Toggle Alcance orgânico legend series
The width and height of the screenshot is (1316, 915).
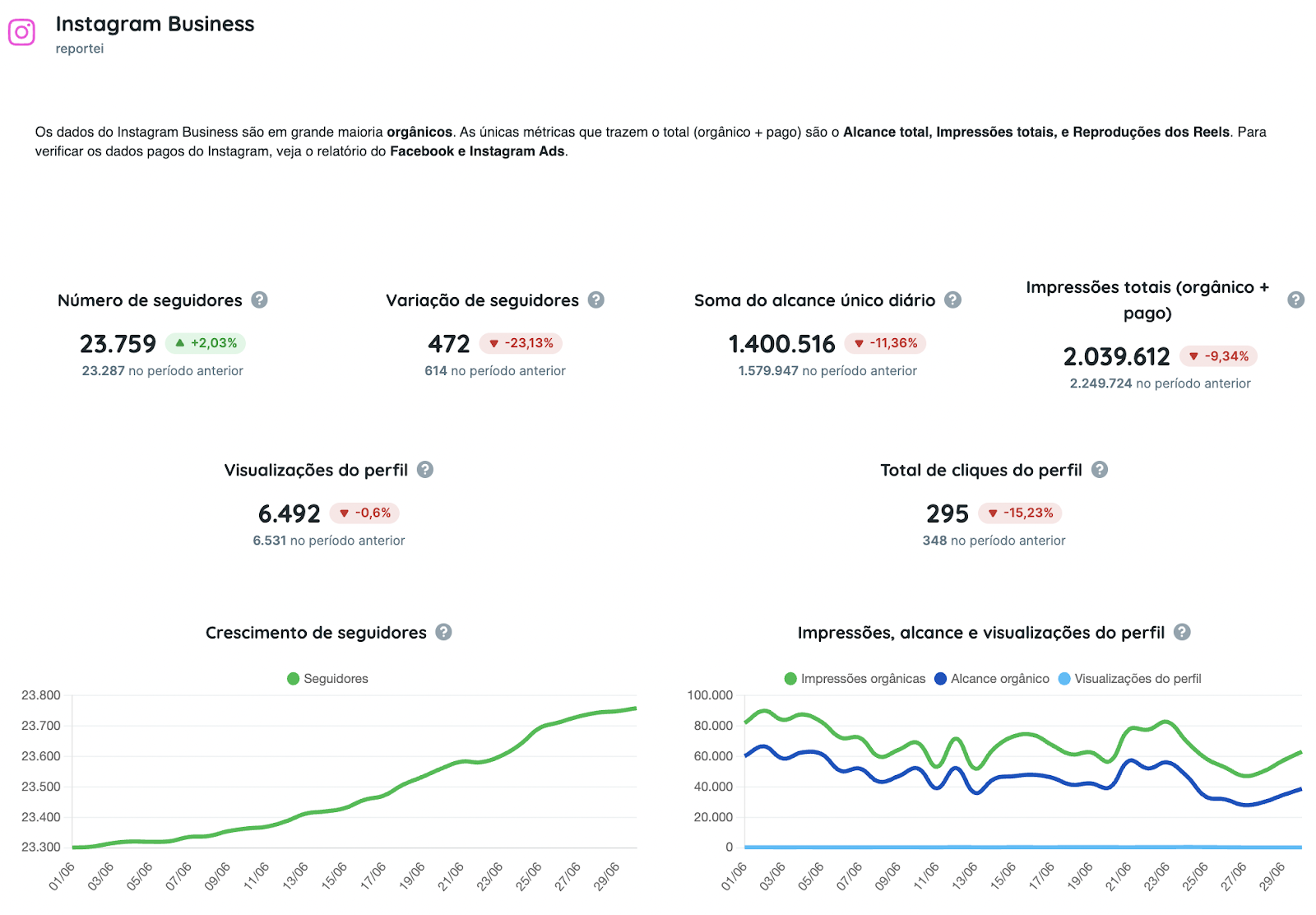pyautogui.click(x=992, y=679)
